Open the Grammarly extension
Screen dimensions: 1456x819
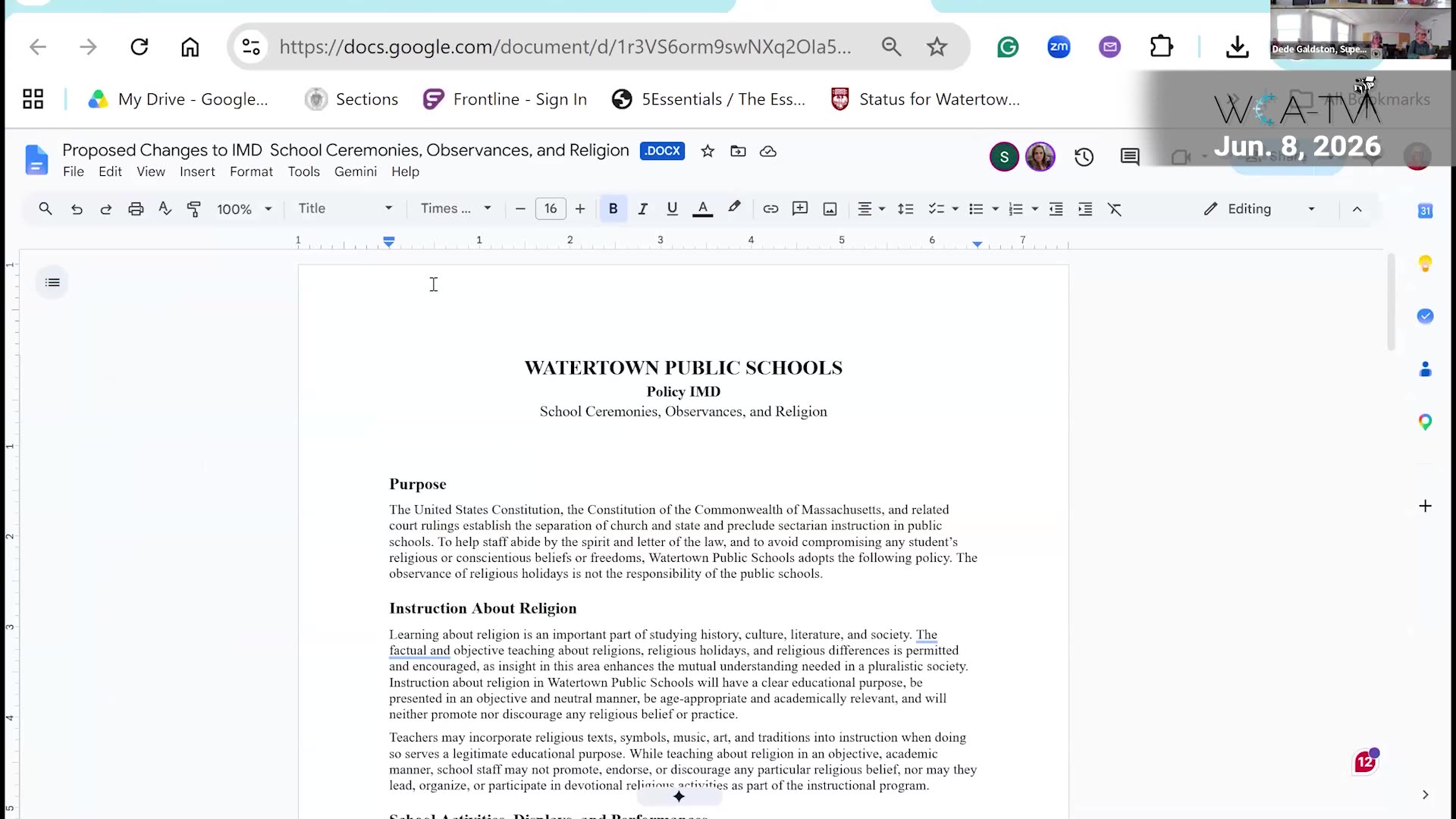(1008, 47)
